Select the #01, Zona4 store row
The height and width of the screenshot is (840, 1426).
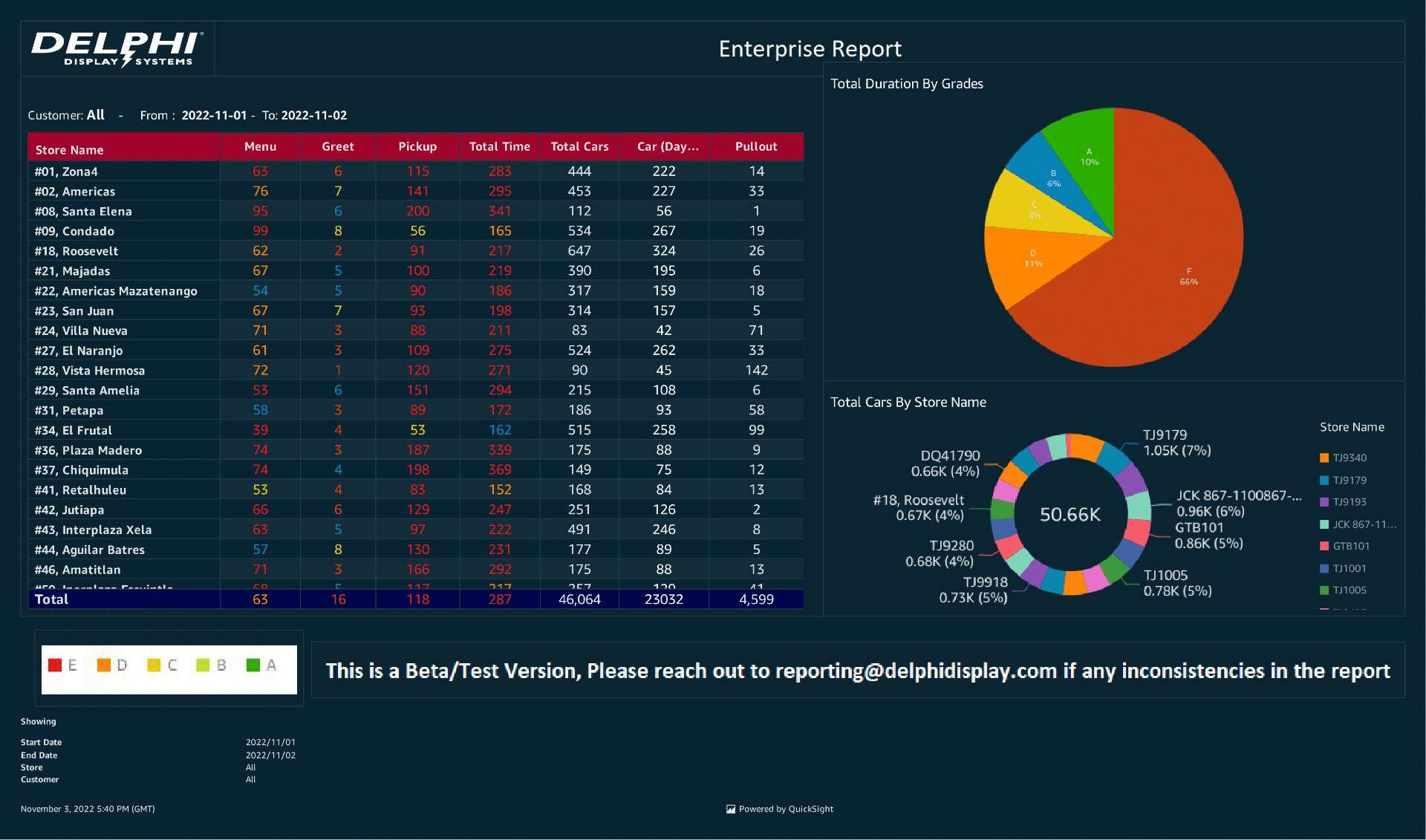pos(416,171)
